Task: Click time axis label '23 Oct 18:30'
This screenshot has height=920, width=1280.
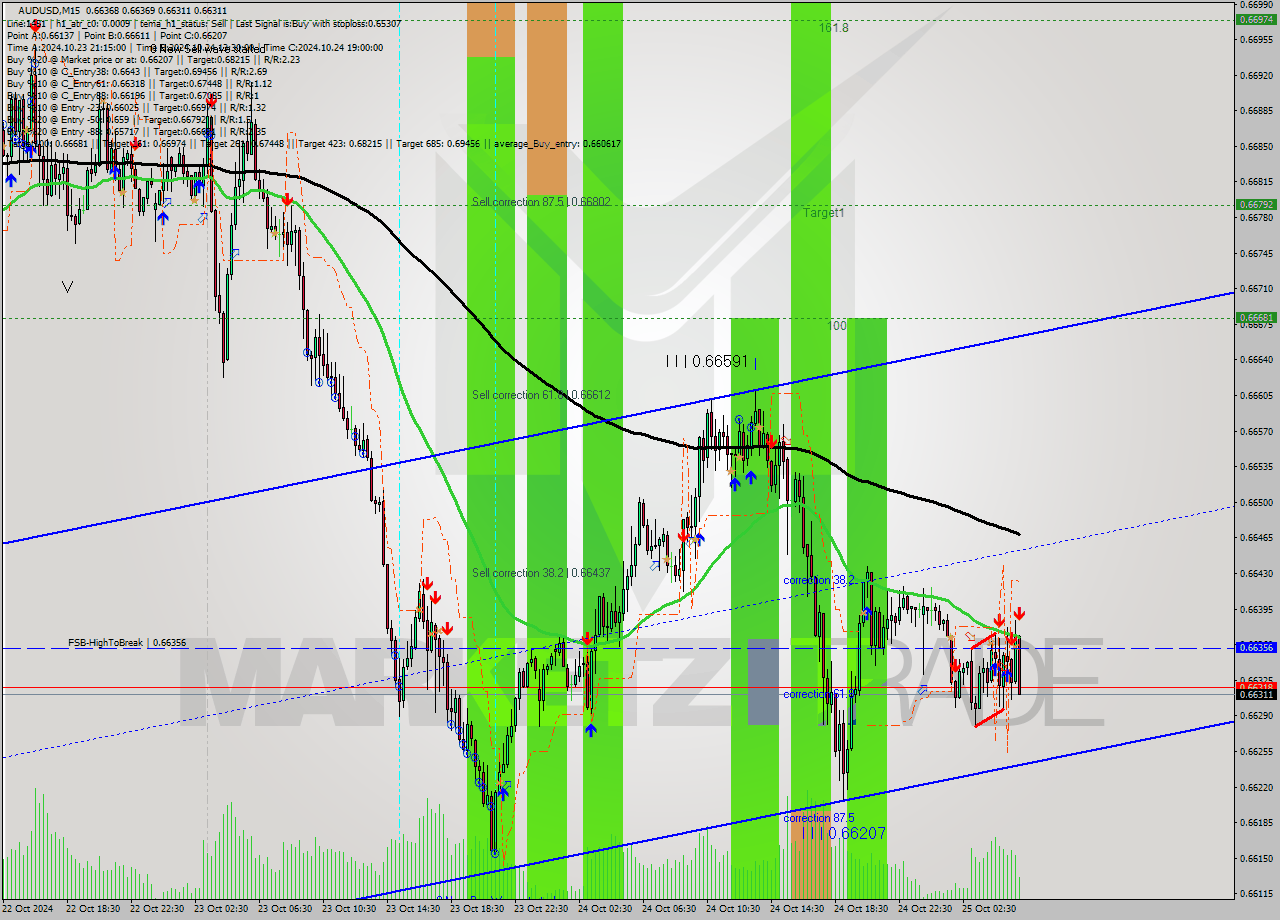Action: pyautogui.click(x=478, y=908)
